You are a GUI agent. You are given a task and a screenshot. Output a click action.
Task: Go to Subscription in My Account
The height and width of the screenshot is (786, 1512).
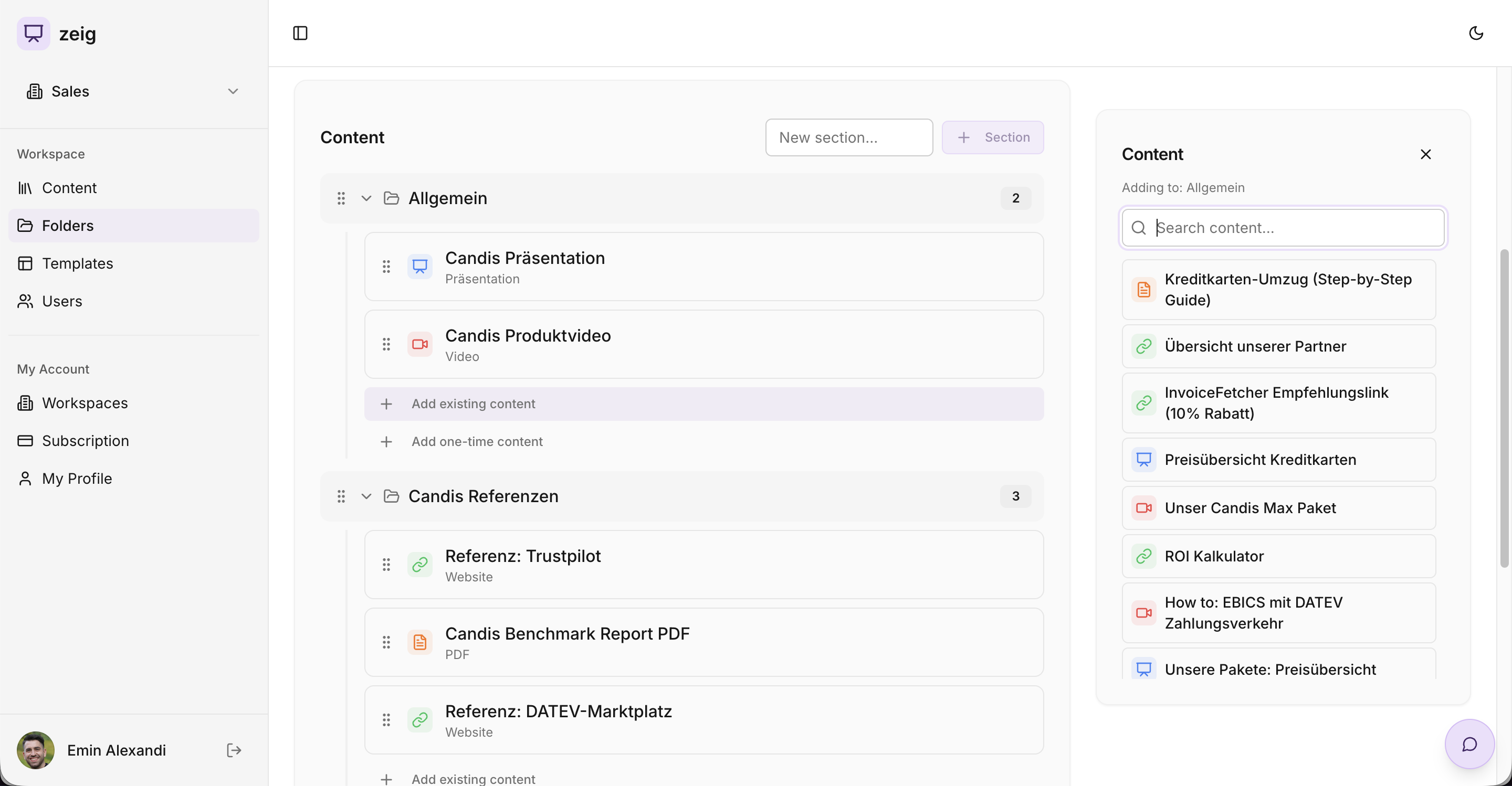[x=85, y=441]
